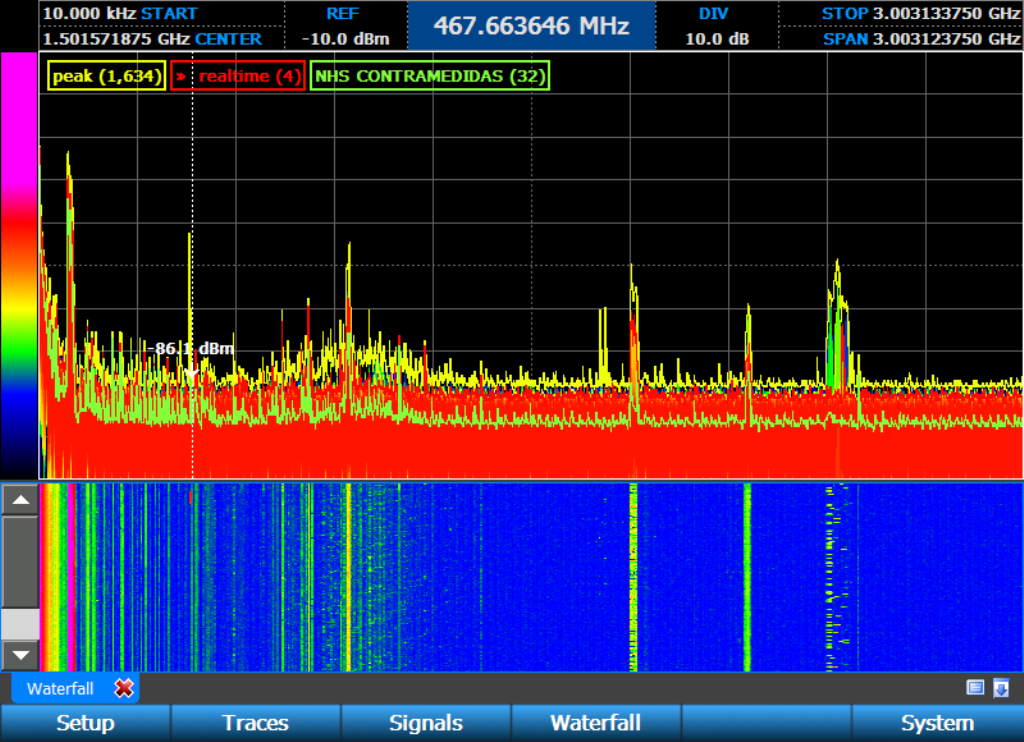Viewport: 1024px width, 742px height.
Task: Toggle the green NHS CONTRAMEDIDAS (32) trace
Action: [430, 76]
